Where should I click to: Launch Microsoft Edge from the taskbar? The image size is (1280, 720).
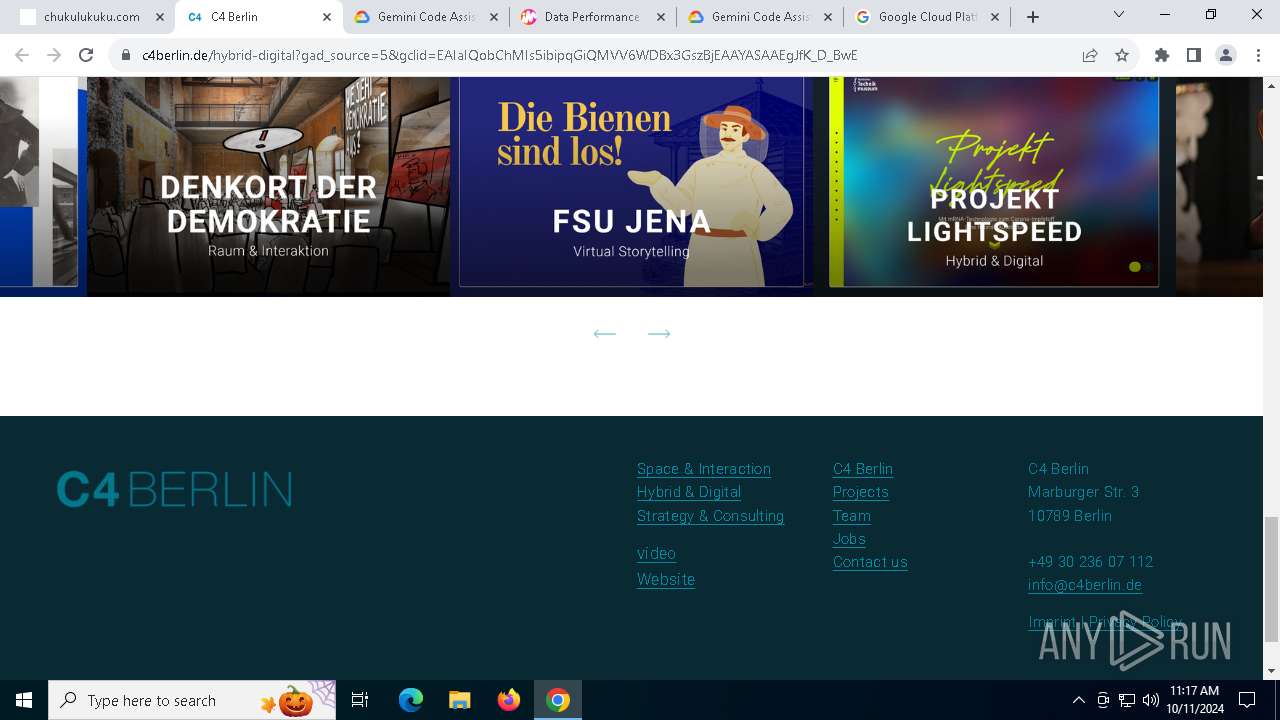(411, 700)
